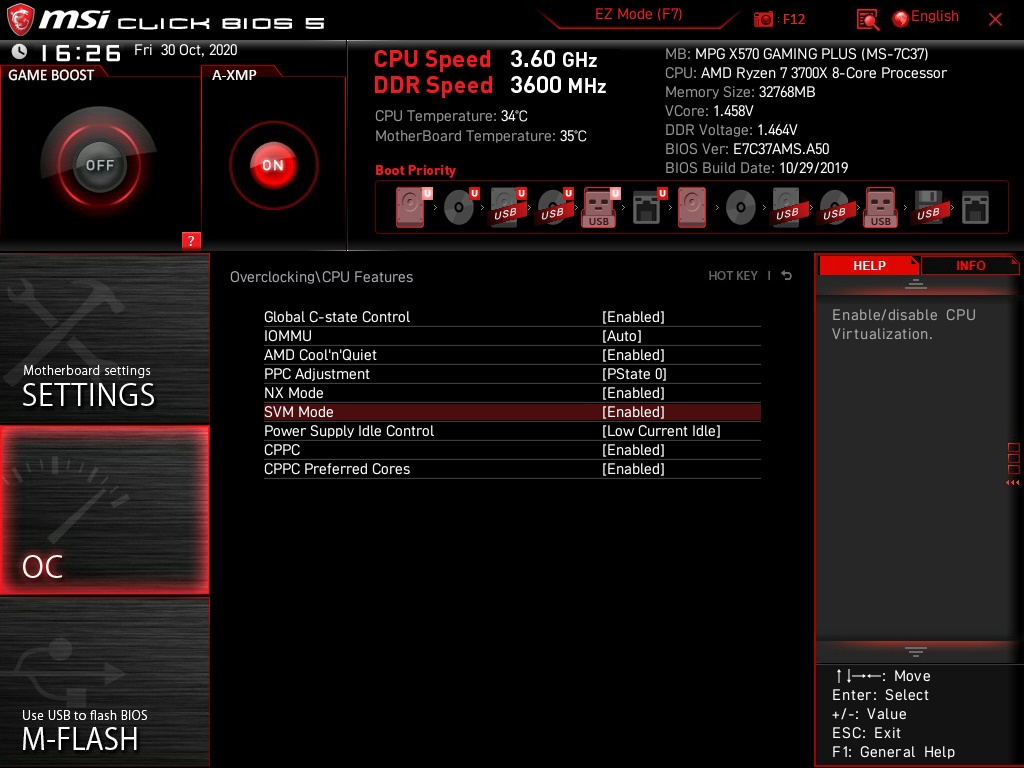Image resolution: width=1024 pixels, height=768 pixels.
Task: Select legacy network boot icon without U badge
Action: (976, 208)
